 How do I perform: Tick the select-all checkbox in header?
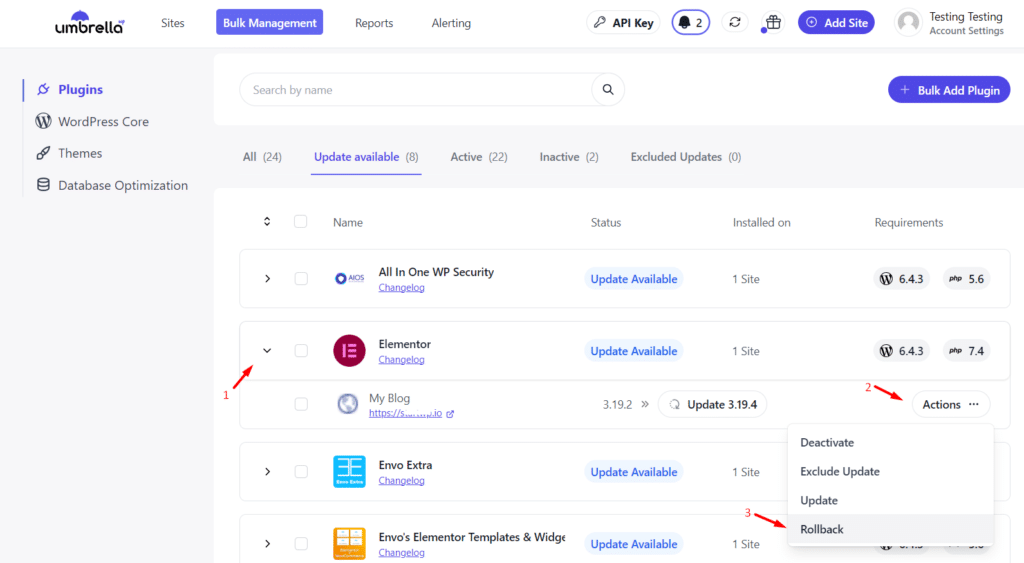[x=300, y=221]
